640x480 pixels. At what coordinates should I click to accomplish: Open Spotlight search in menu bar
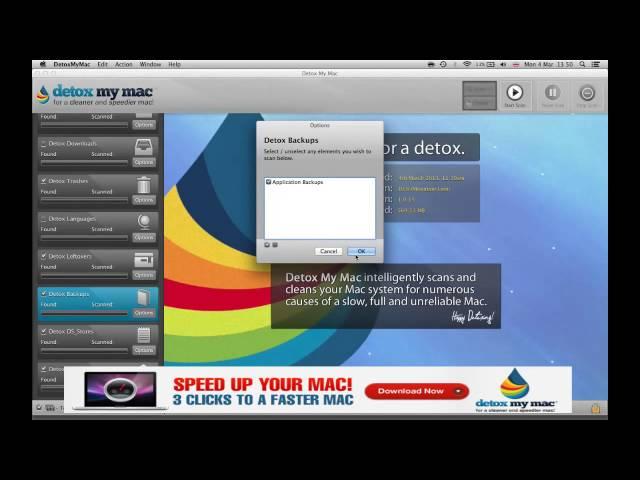click(582, 64)
